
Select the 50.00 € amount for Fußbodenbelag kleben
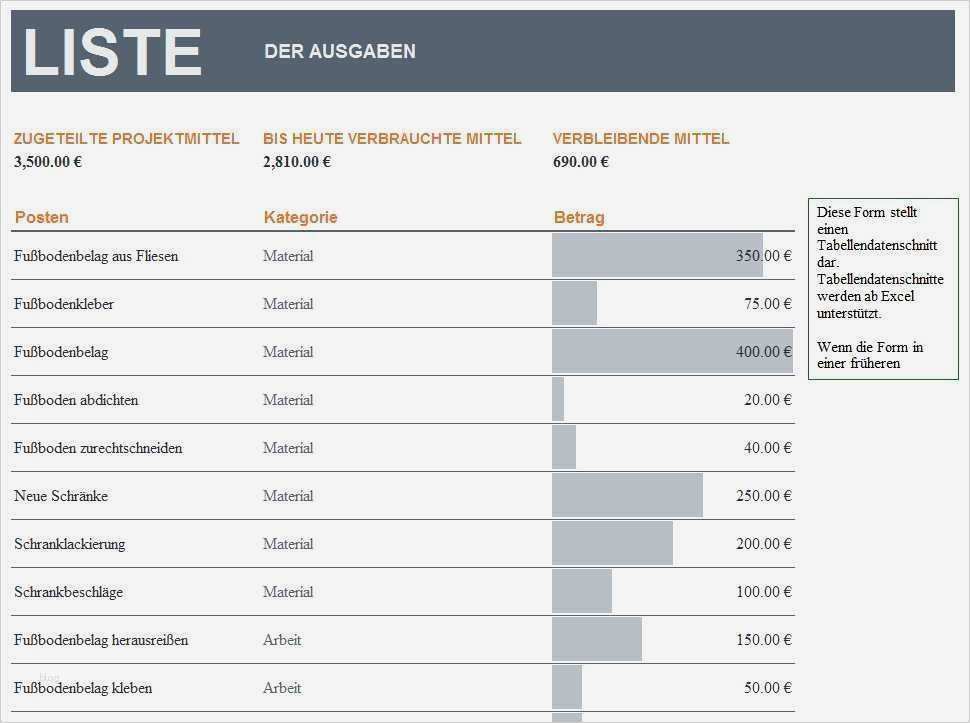click(x=767, y=688)
